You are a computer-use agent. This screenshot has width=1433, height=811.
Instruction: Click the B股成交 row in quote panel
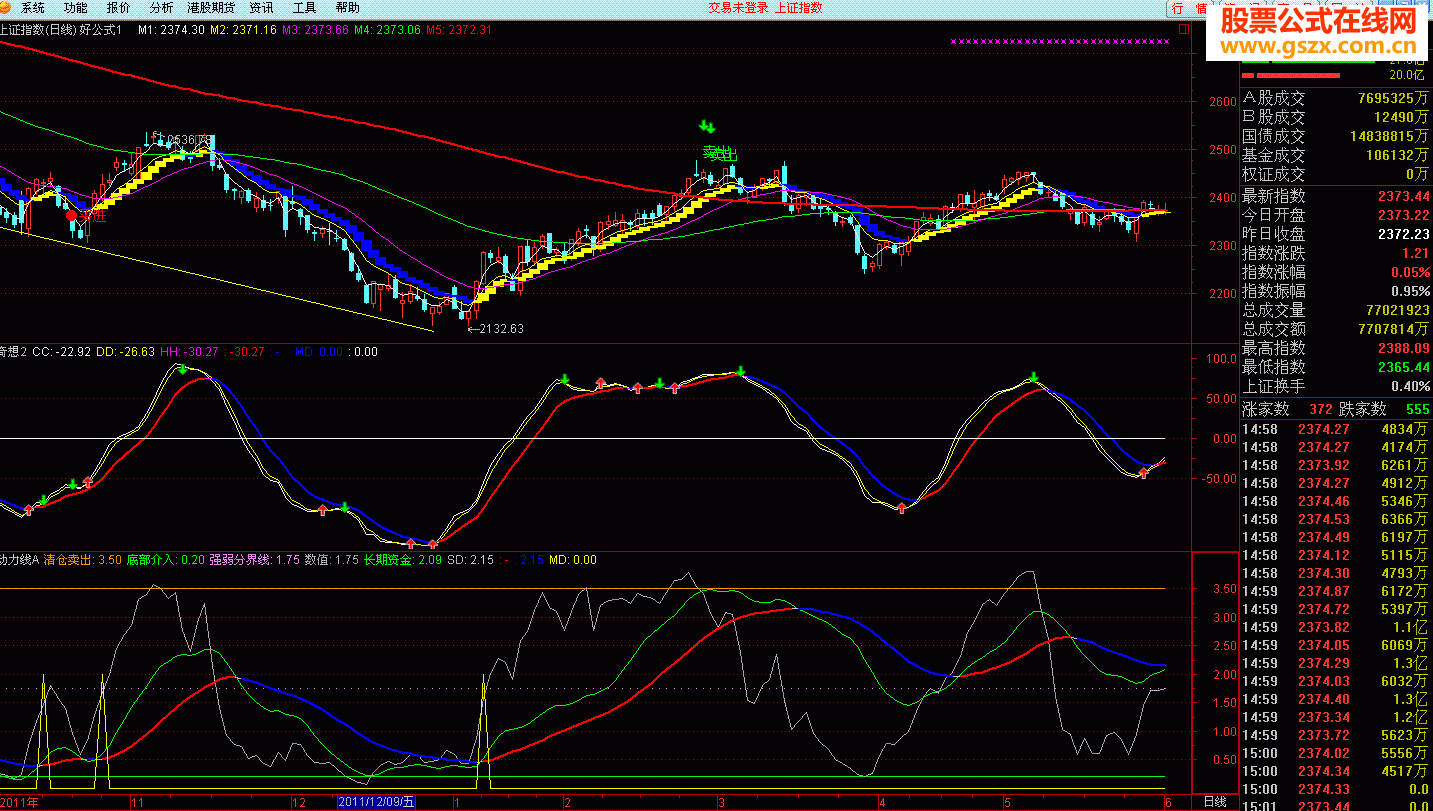pyautogui.click(x=1336, y=117)
